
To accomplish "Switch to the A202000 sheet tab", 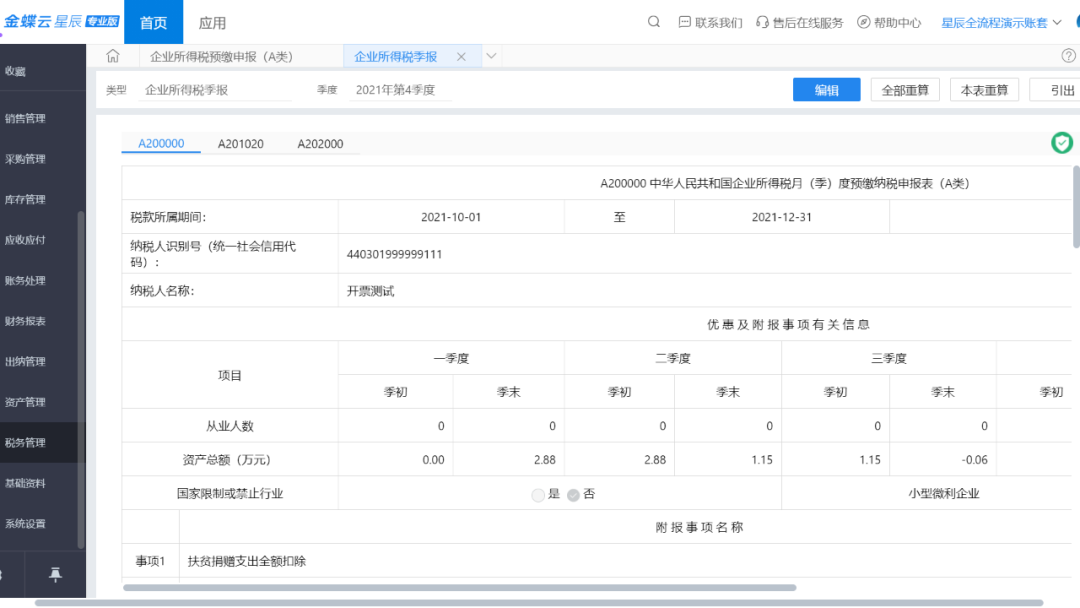I will (x=320, y=144).
